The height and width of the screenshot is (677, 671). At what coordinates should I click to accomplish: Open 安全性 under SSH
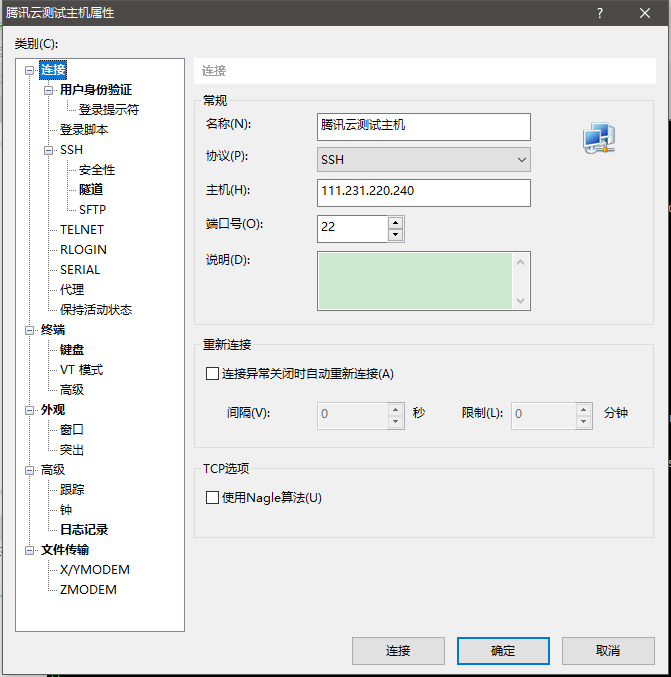tap(97, 170)
